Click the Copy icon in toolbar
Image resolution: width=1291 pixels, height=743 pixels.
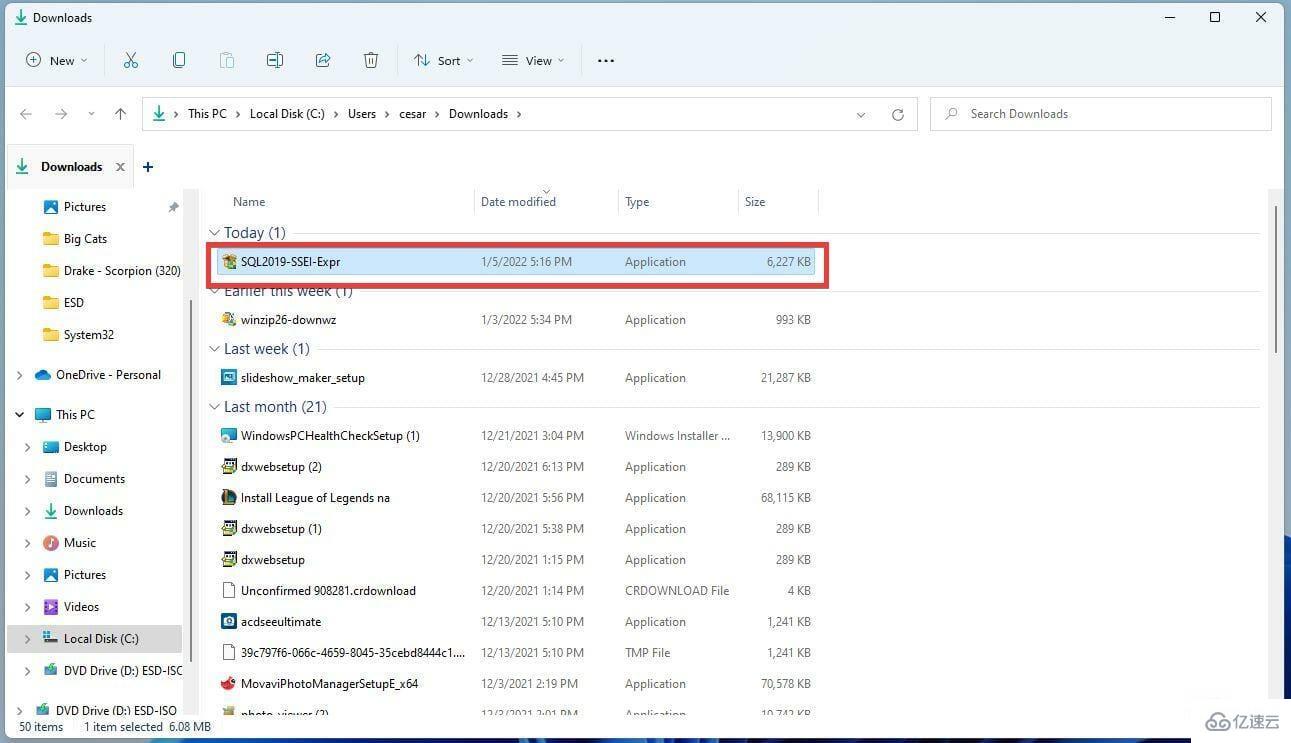pyautogui.click(x=179, y=60)
